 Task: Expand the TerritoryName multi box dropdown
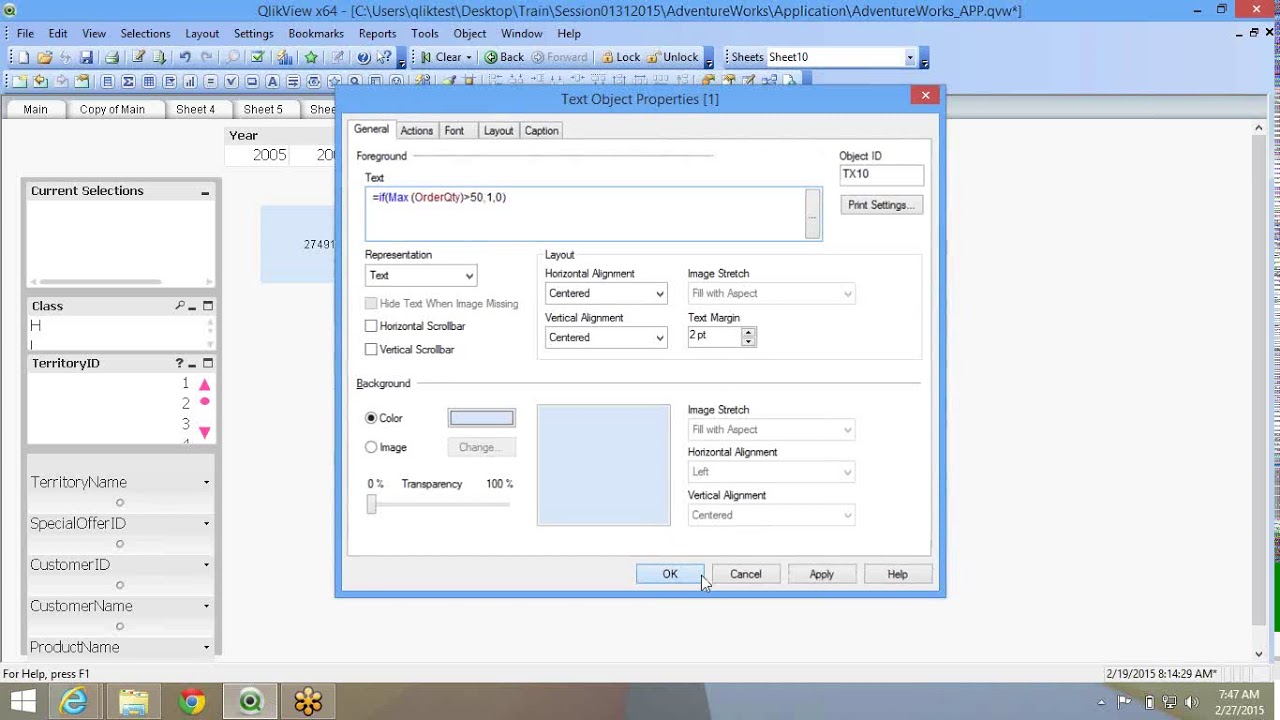click(207, 483)
